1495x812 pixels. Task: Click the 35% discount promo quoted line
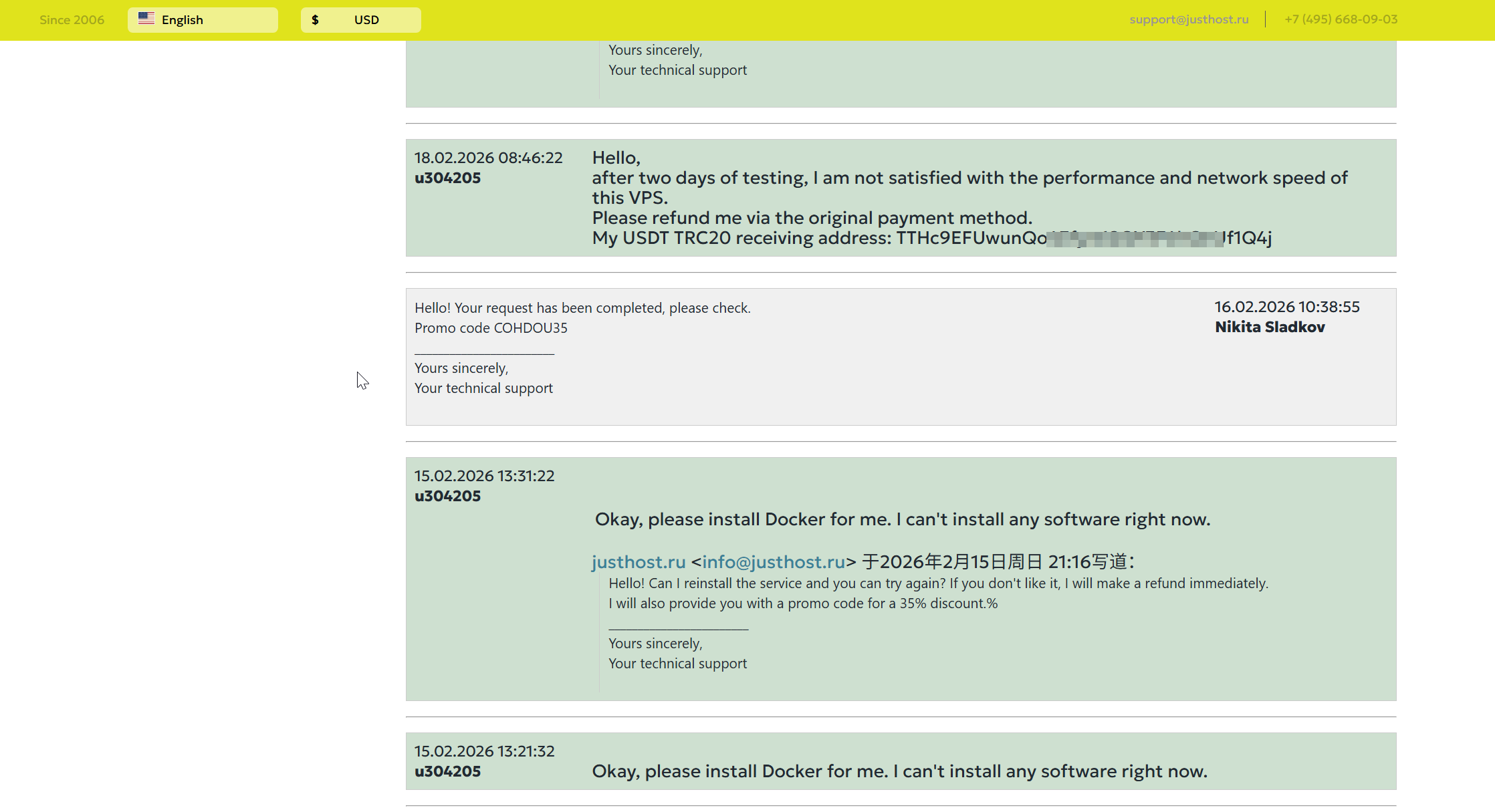click(802, 603)
